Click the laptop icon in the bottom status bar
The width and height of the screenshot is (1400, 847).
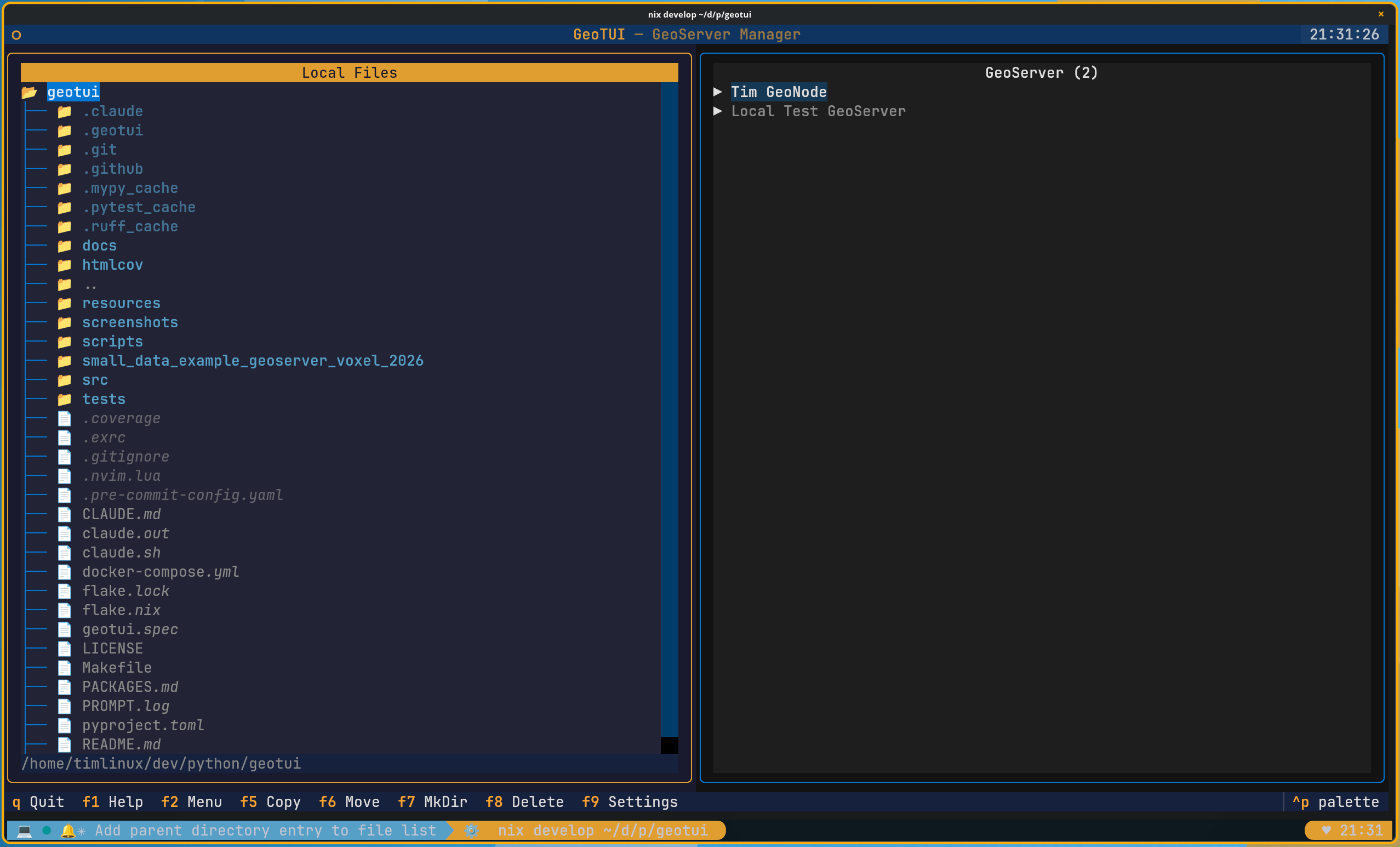tap(25, 831)
